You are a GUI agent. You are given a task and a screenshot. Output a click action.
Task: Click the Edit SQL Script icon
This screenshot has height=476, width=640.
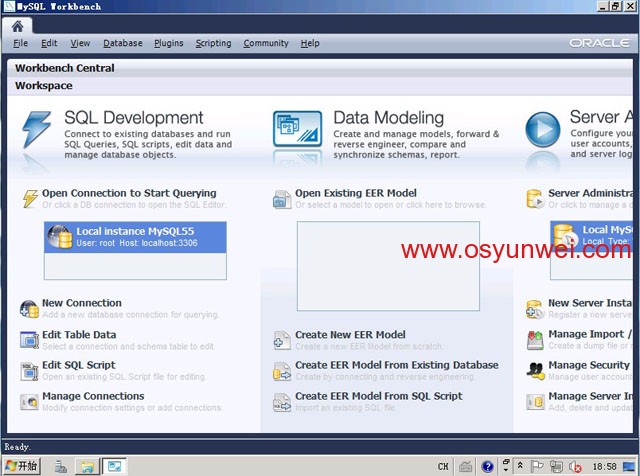point(29,371)
